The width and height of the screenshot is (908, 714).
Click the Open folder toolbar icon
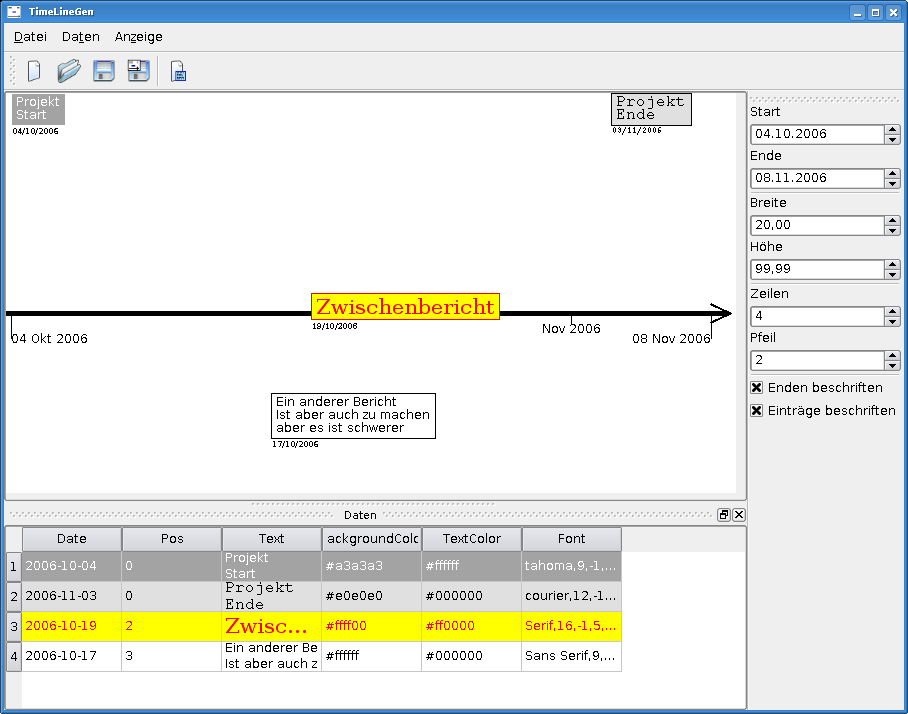[68, 71]
